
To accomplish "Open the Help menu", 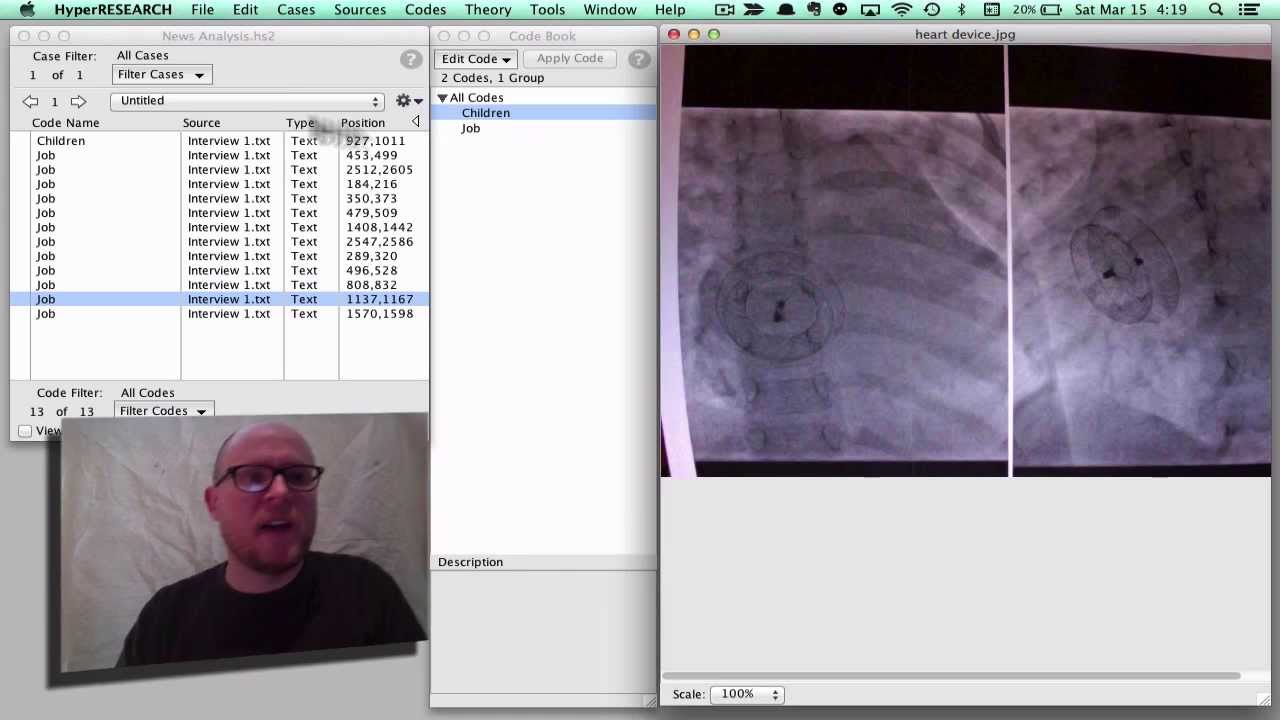I will pos(670,10).
